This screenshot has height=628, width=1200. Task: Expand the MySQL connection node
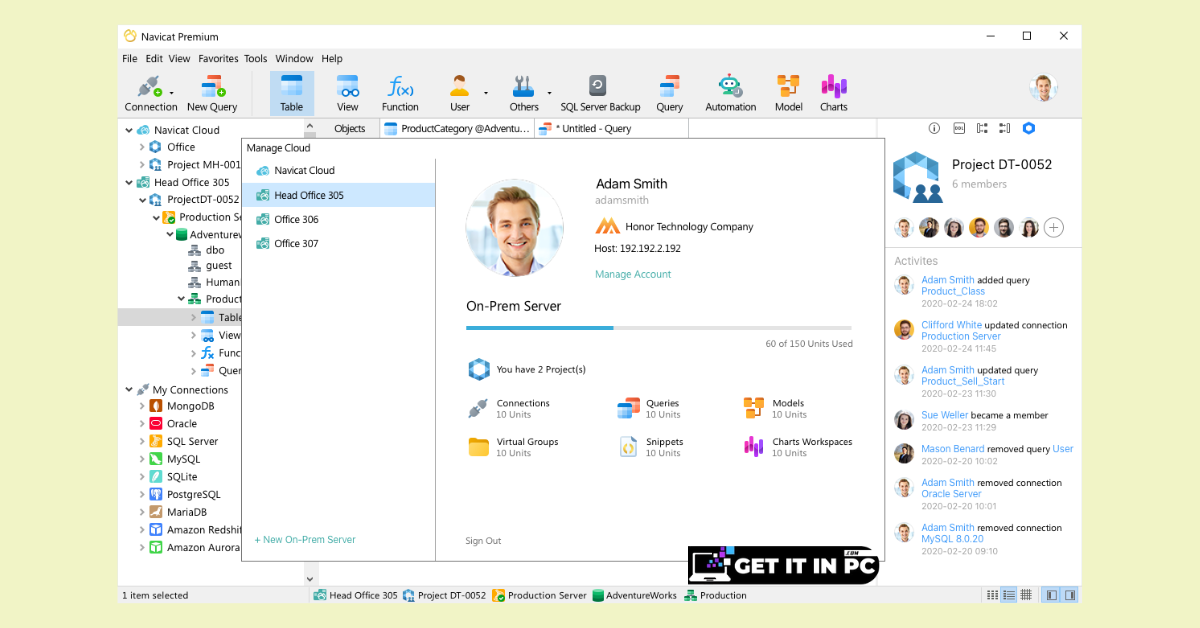pyautogui.click(x=142, y=459)
